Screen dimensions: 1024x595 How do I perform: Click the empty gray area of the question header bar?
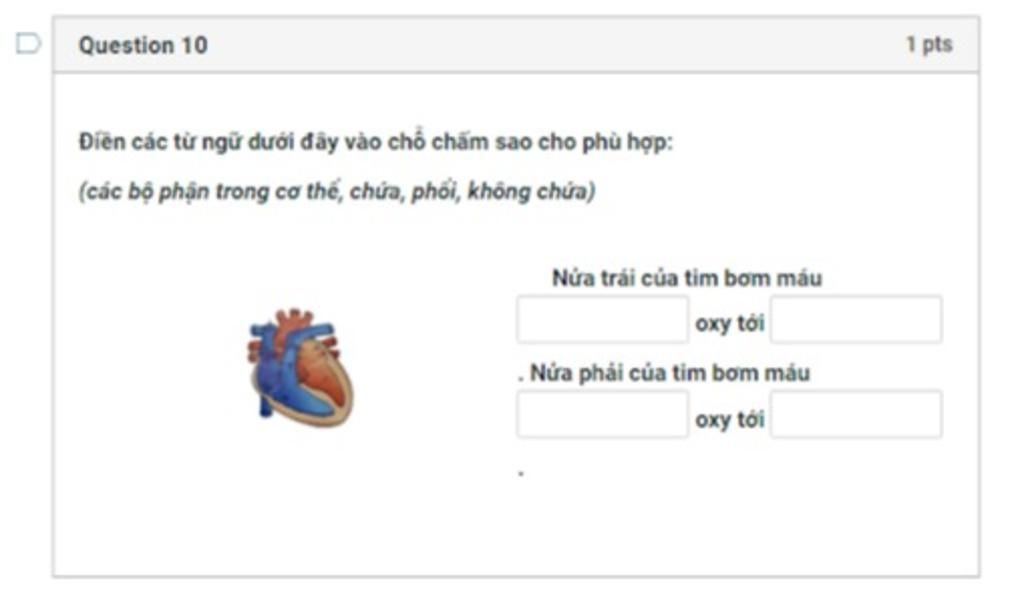coord(555,44)
